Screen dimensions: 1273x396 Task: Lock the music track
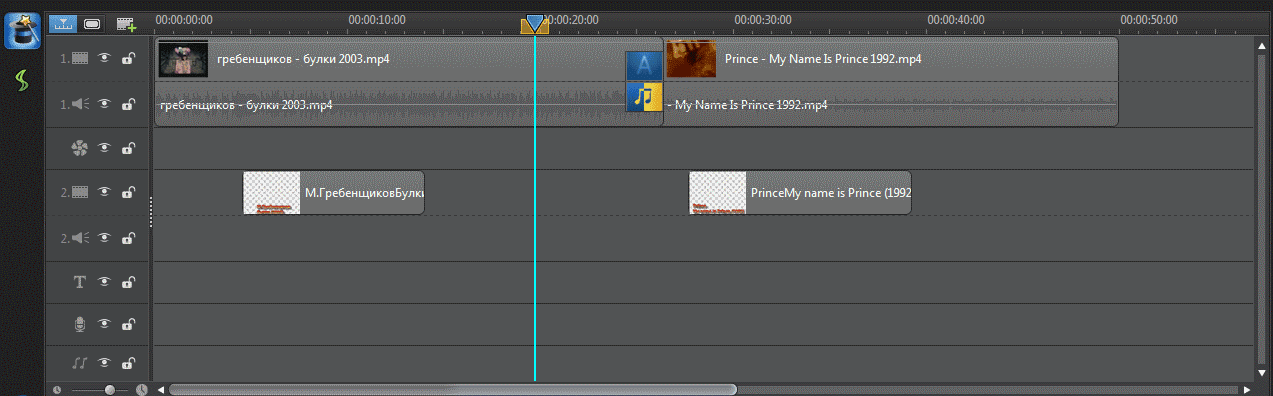[x=128, y=364]
